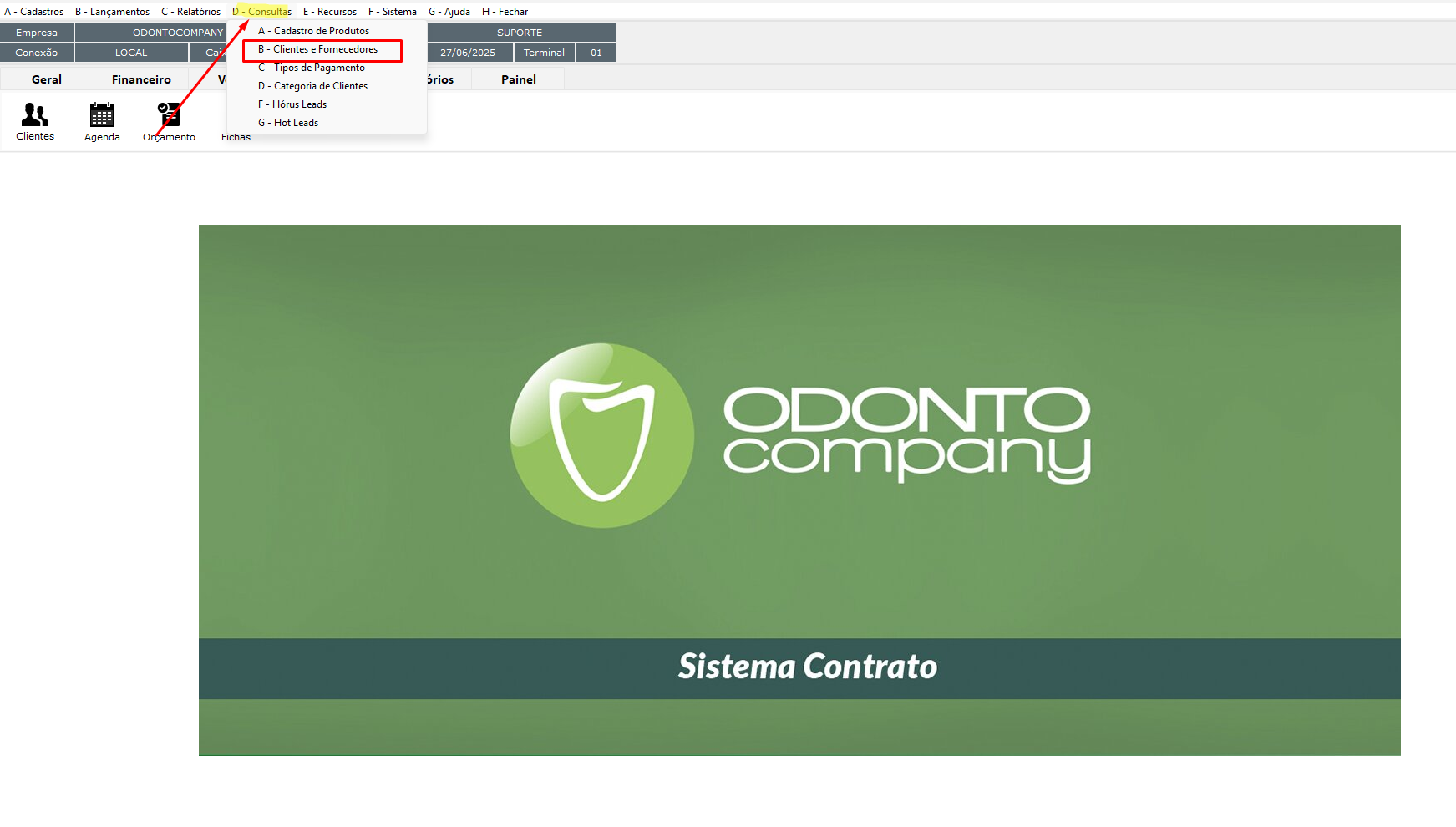The width and height of the screenshot is (1456, 827).
Task: Open E - Recursos menu
Action: pos(330,12)
